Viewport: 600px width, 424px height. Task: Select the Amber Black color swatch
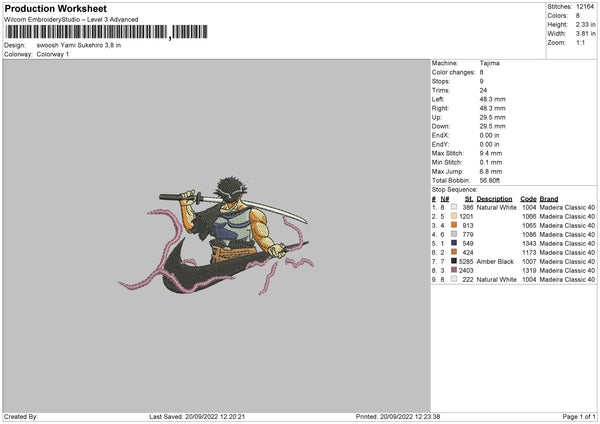coord(454,261)
